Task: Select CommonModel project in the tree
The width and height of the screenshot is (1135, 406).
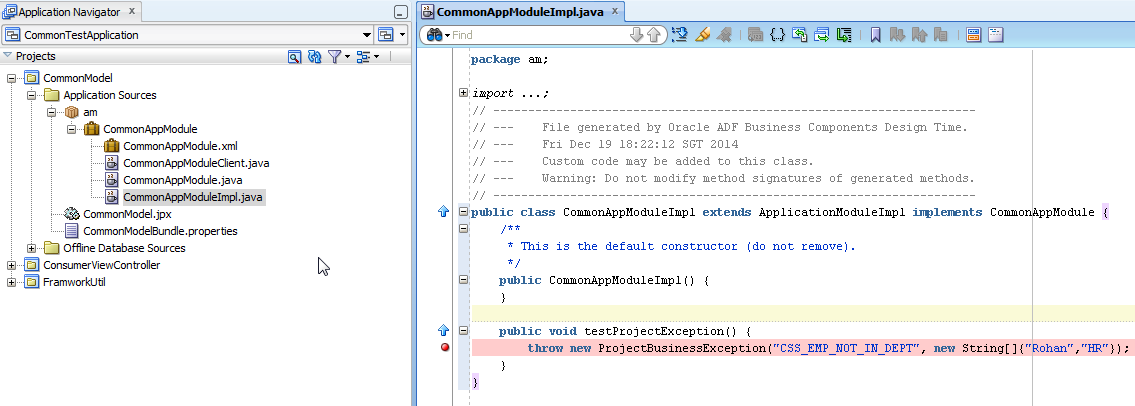Action: point(77,78)
